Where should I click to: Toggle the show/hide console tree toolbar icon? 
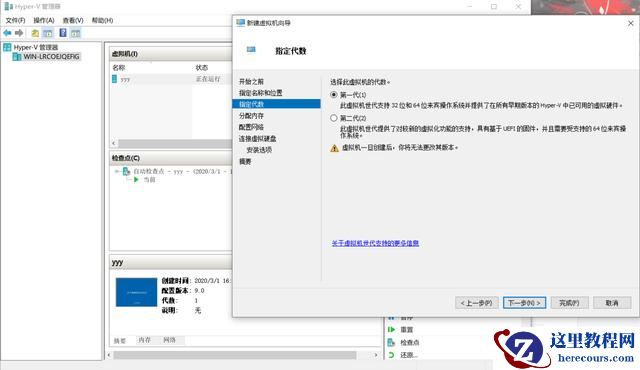click(x=48, y=33)
